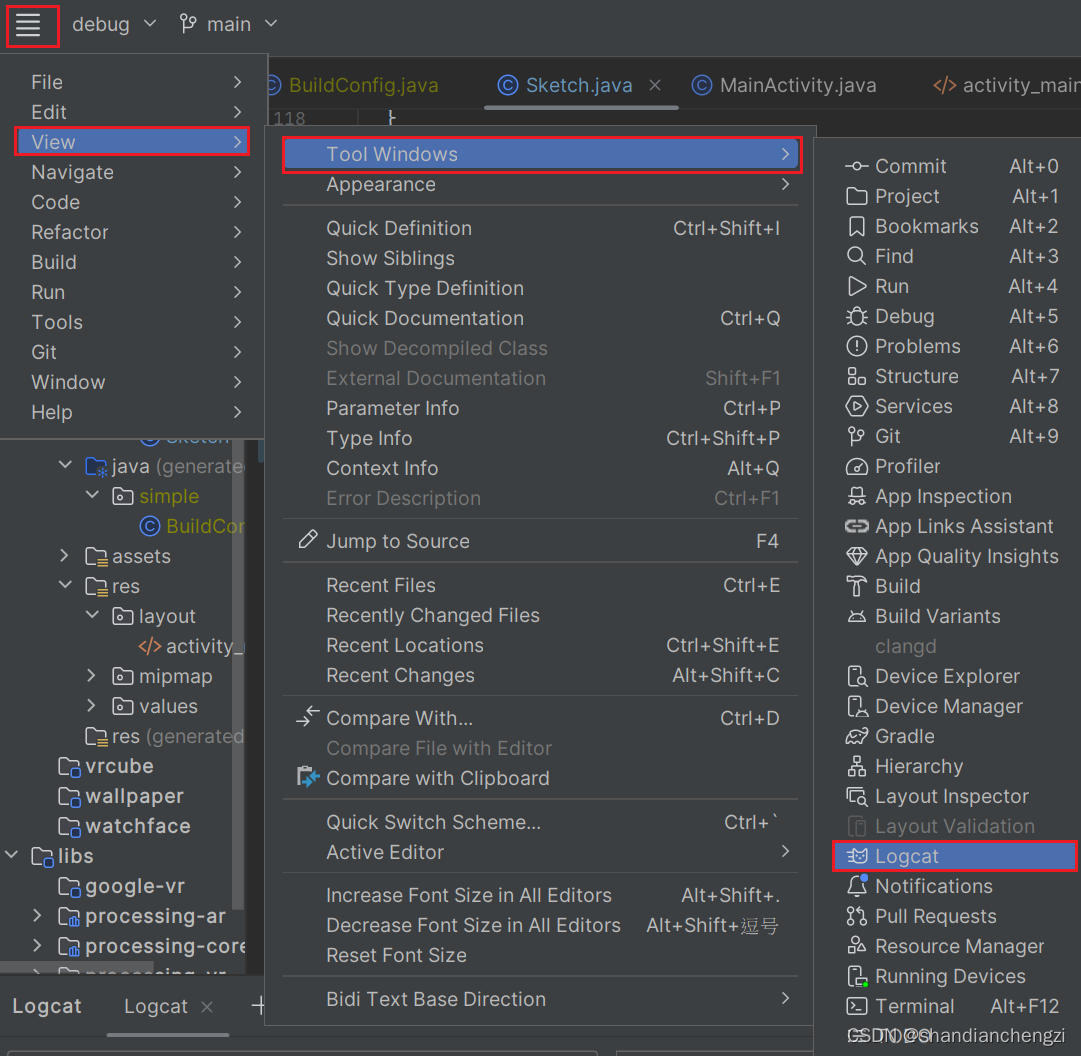Viewport: 1081px width, 1056px height.
Task: Expand the assets folder
Action: [64, 556]
